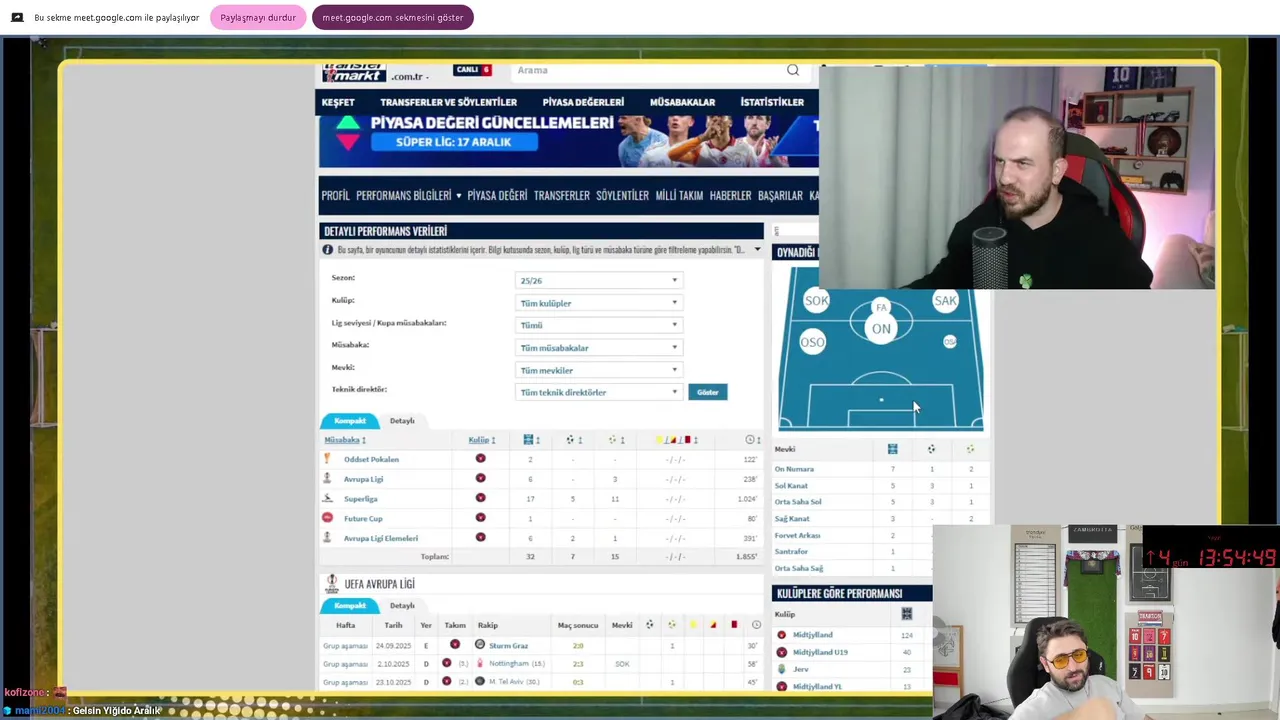This screenshot has height=720, width=1280.
Task: Click the club crest in Oddset Pokalen row
Action: pos(480,459)
